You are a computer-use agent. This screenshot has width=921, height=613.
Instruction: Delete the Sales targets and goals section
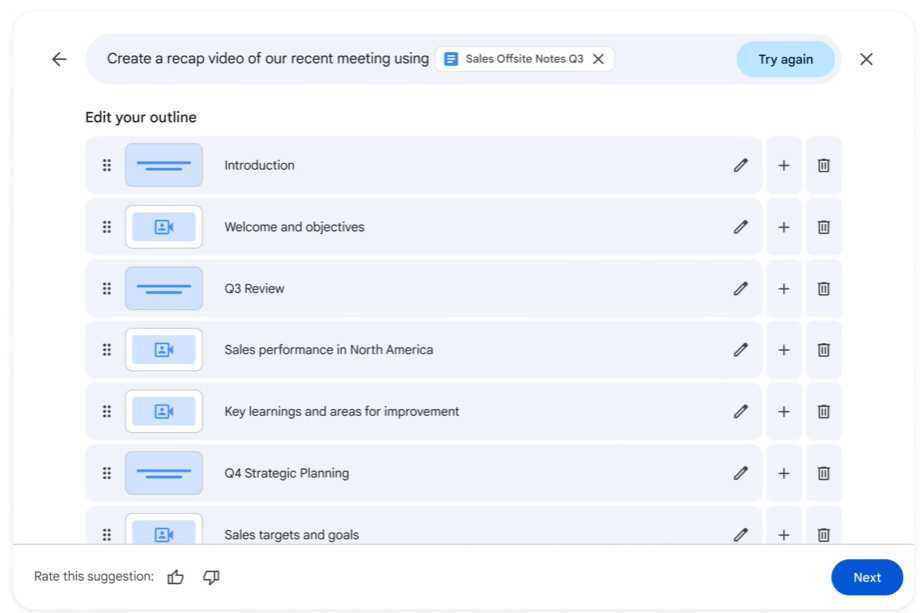pyautogui.click(x=823, y=534)
